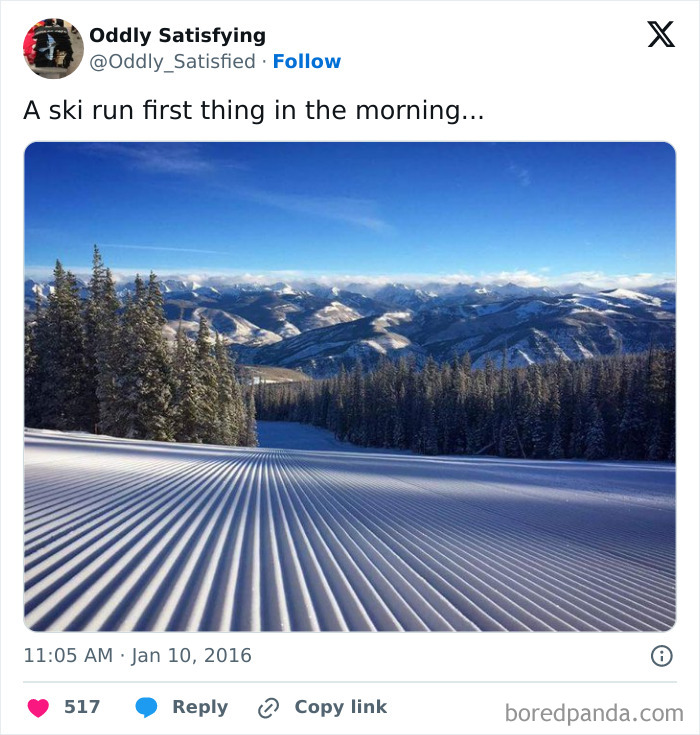Like the tweet with the heart icon
700x735 pixels.
tap(38, 708)
